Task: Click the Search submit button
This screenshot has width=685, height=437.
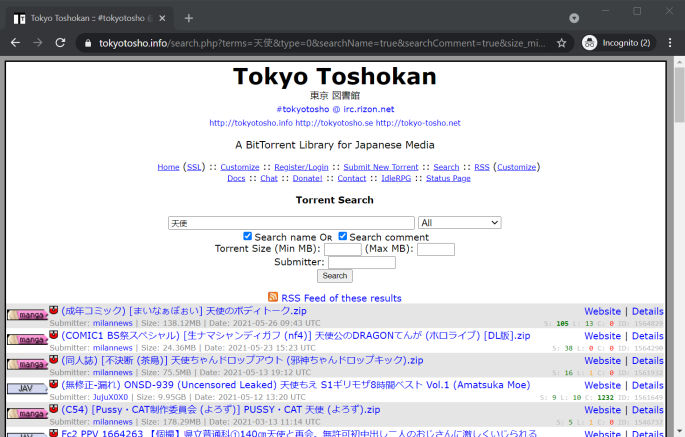Action: [335, 276]
